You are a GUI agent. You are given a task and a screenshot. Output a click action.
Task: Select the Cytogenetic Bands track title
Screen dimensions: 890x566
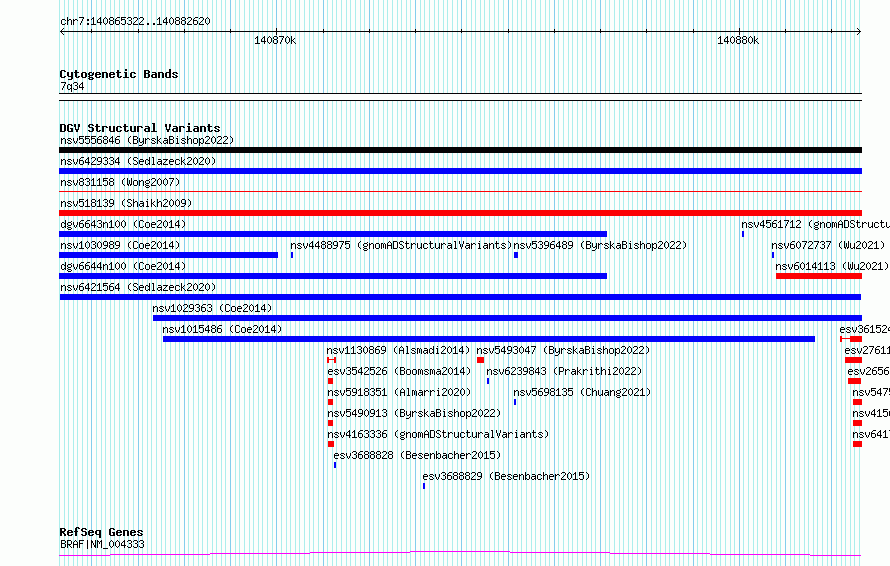click(x=119, y=74)
